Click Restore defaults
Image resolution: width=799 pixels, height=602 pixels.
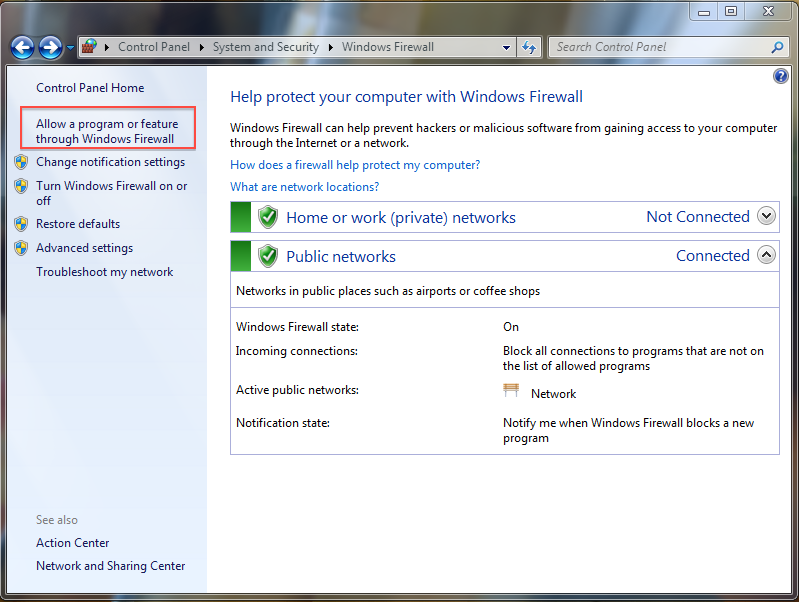point(78,224)
